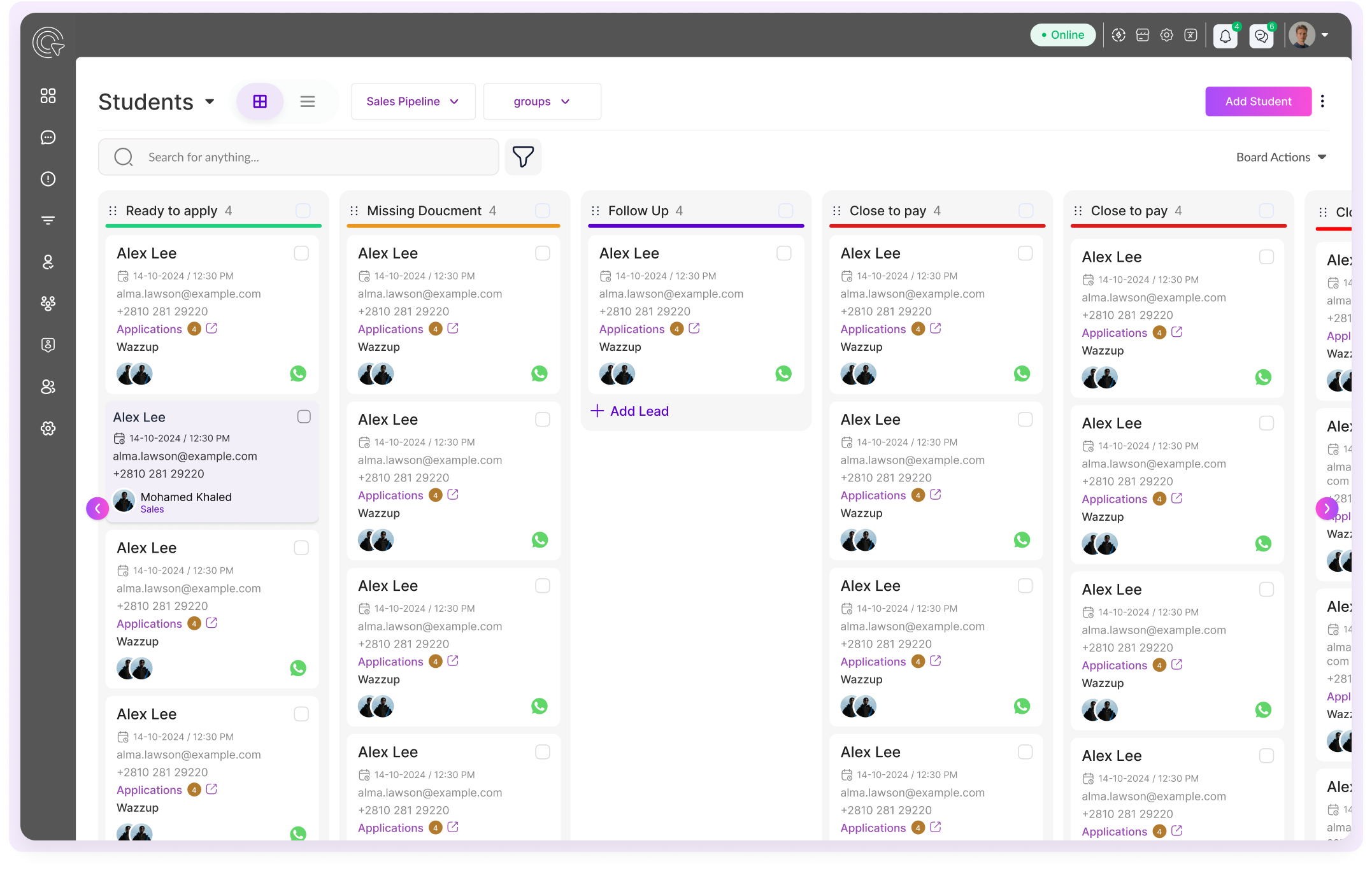The width and height of the screenshot is (1372, 871).
Task: Click Mohamed Khaled avatar on highlighted card
Action: click(x=124, y=502)
